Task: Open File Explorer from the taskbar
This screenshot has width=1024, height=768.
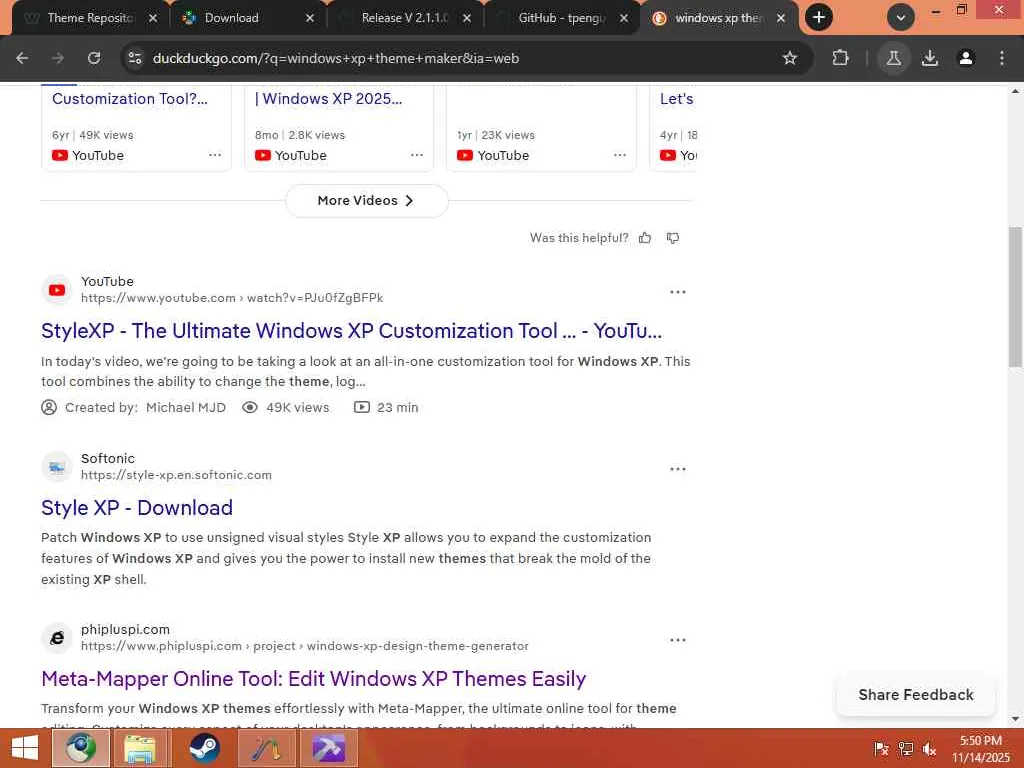Action: coord(141,748)
